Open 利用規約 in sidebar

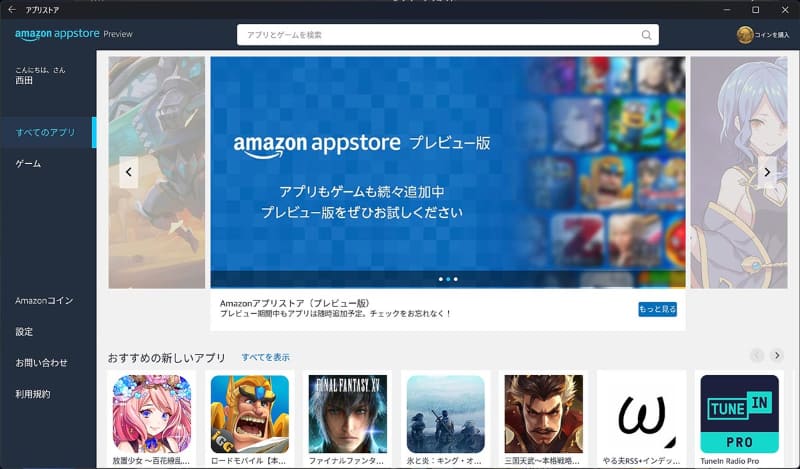[33, 394]
